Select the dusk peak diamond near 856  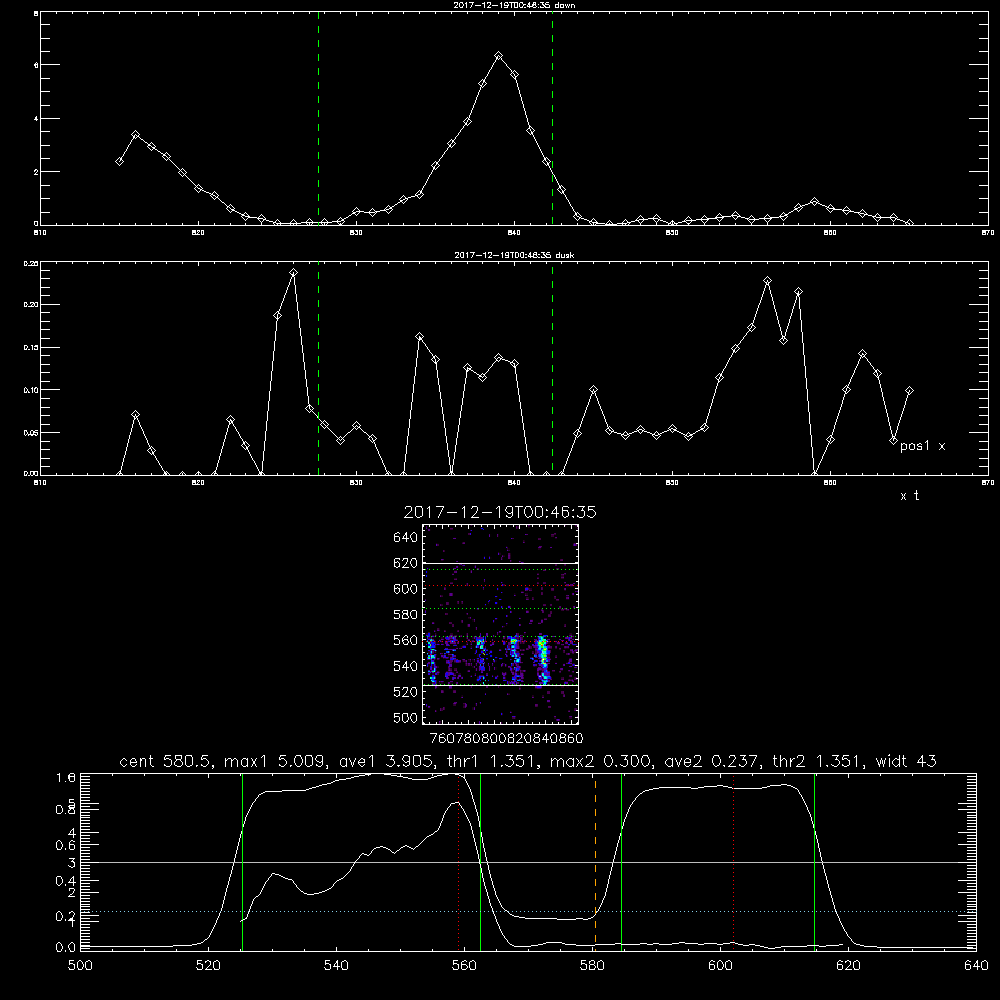pos(767,281)
